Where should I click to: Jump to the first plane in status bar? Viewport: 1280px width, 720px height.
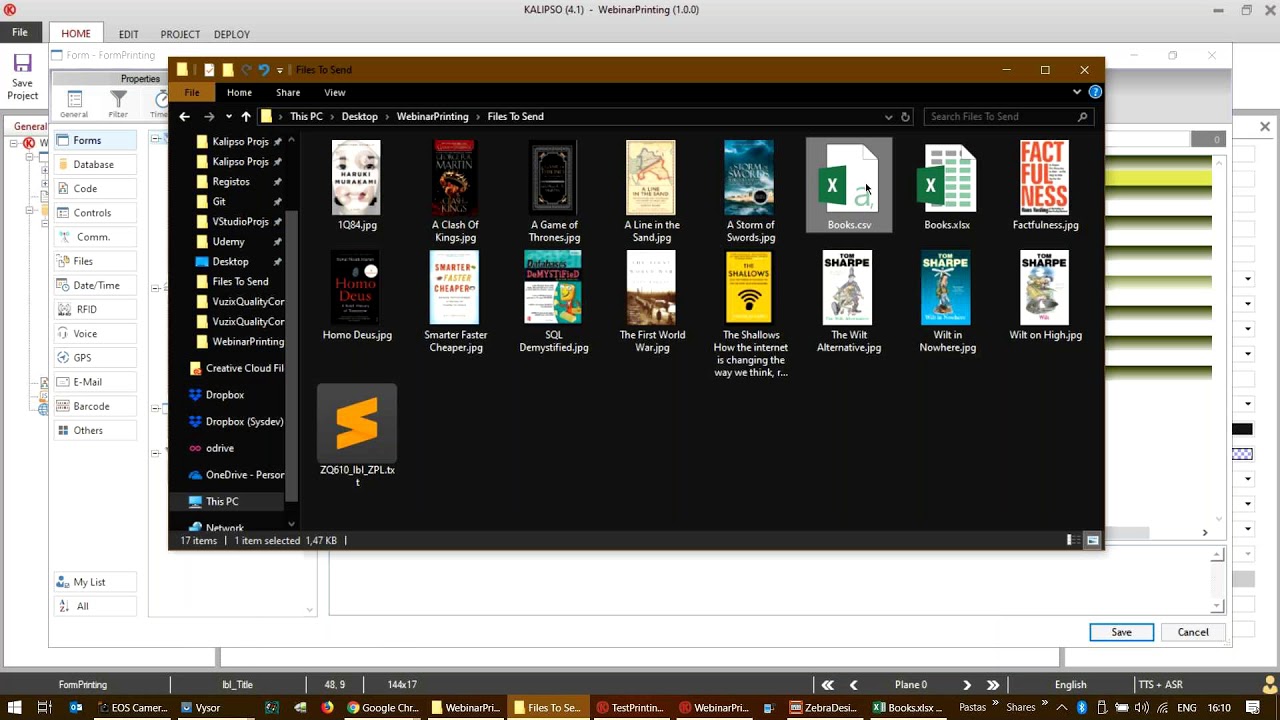pyautogui.click(x=827, y=685)
